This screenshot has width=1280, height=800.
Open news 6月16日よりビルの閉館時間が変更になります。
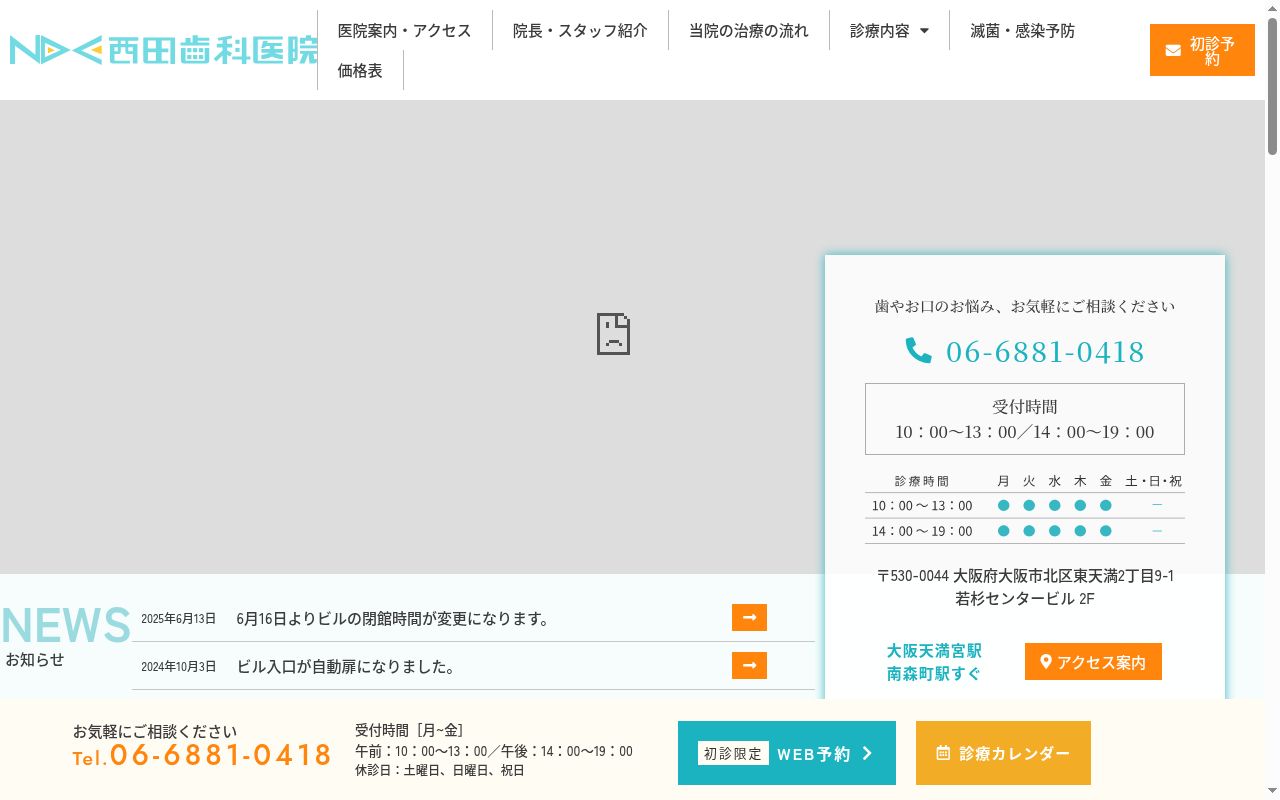pos(394,619)
